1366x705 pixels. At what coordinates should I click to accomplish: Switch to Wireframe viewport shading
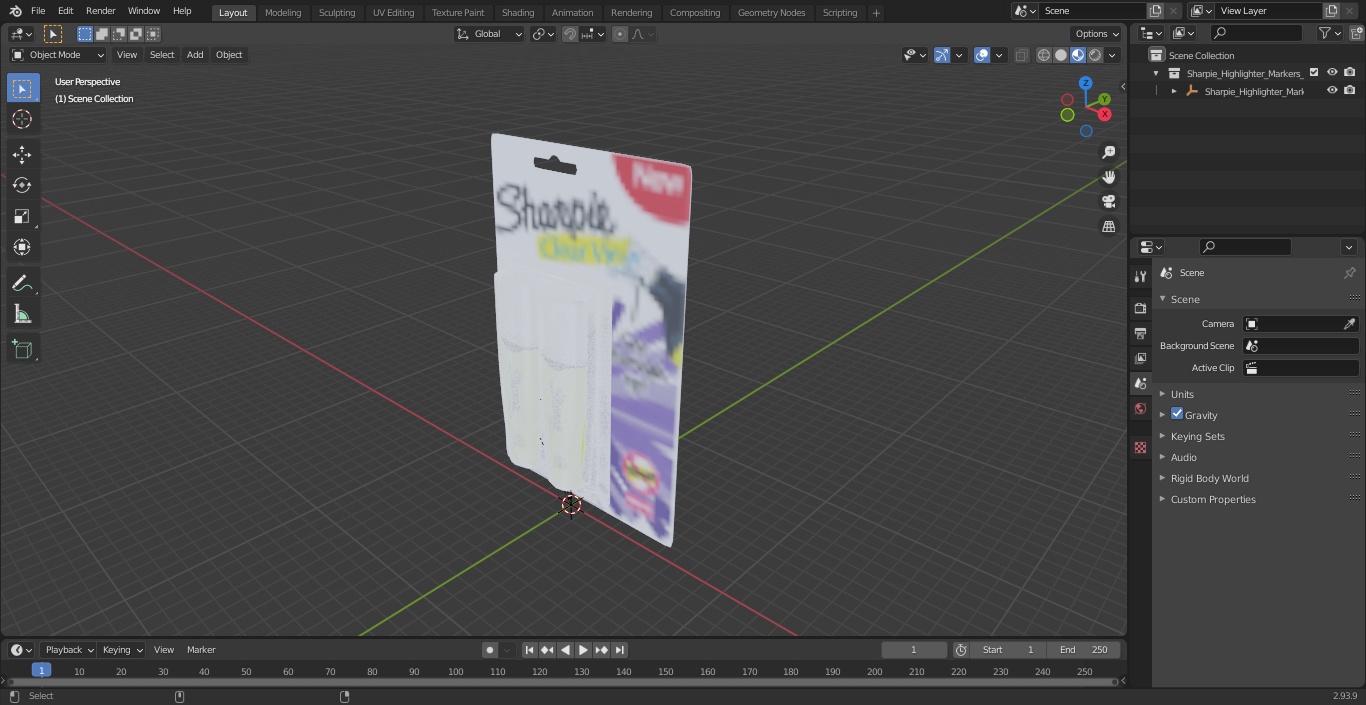click(x=1043, y=55)
